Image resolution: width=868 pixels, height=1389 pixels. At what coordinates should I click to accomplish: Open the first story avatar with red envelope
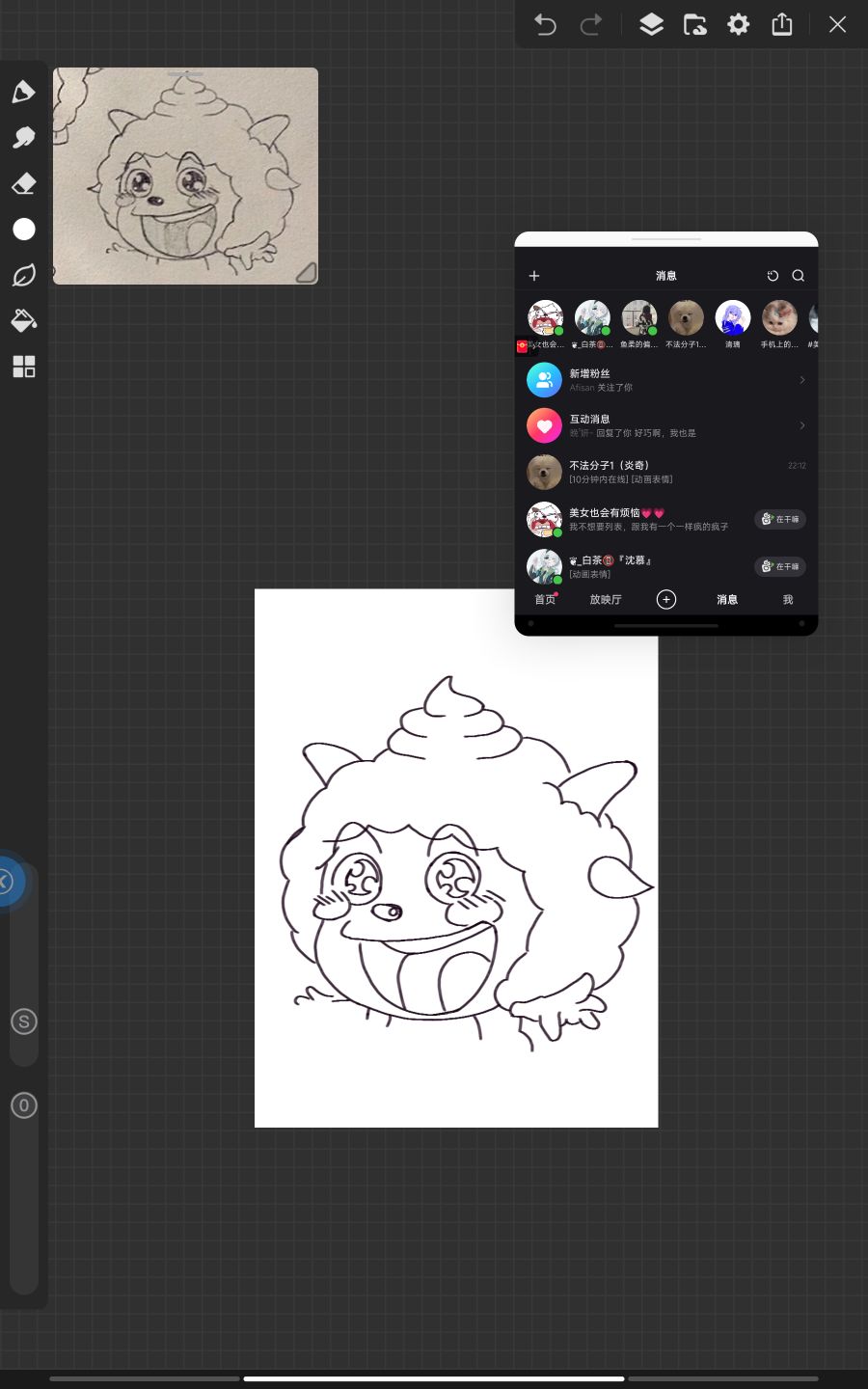click(x=545, y=317)
